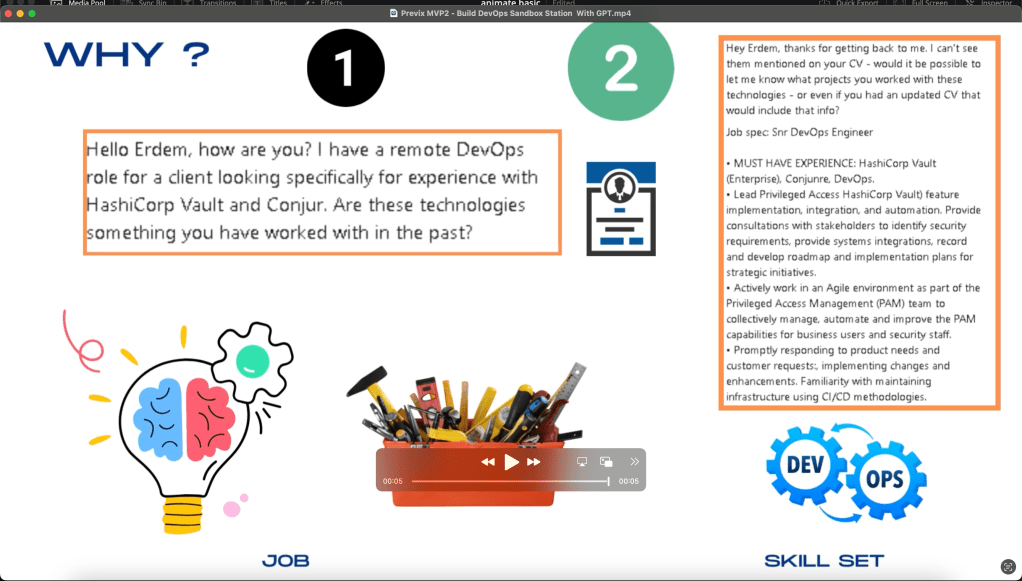This screenshot has width=1022, height=581.
Task: Open Transitions in the Resolve toolbar
Action: [211, 3]
